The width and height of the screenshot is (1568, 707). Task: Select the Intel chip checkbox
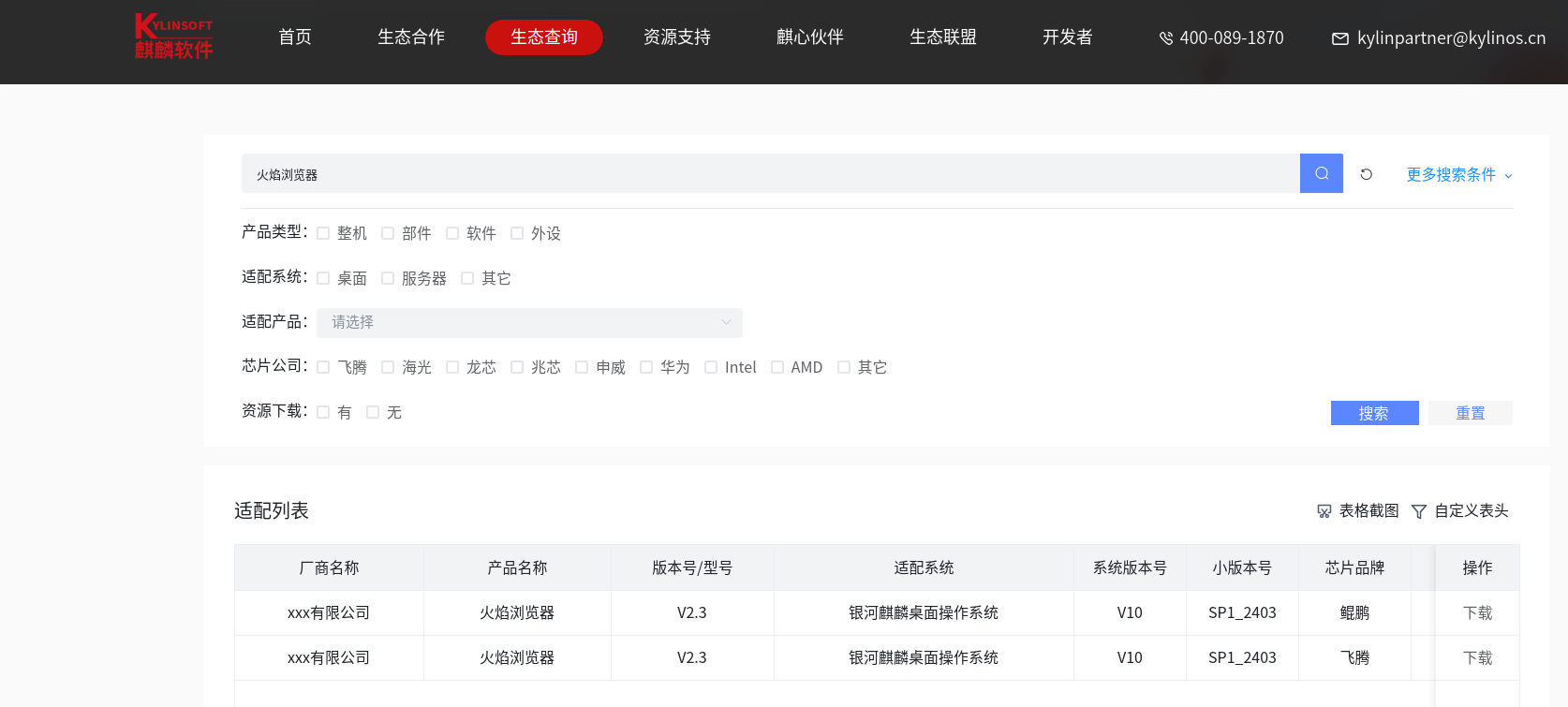click(711, 367)
